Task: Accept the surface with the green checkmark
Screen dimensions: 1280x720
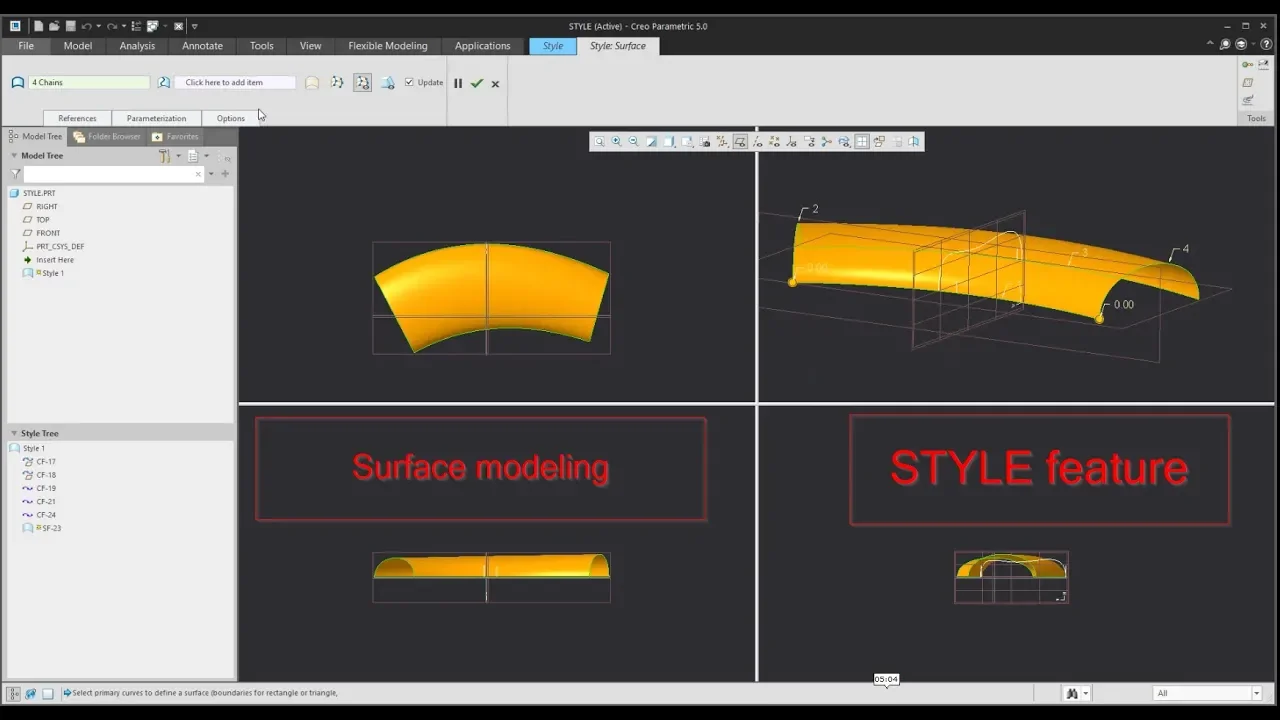Action: pos(477,83)
